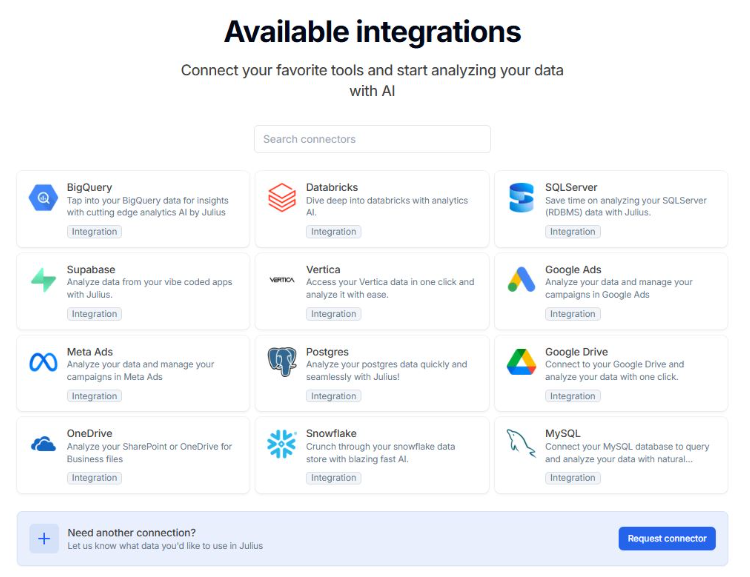Click the plus icon beside Need another connection
The width and height of the screenshot is (750, 577).
point(44,539)
